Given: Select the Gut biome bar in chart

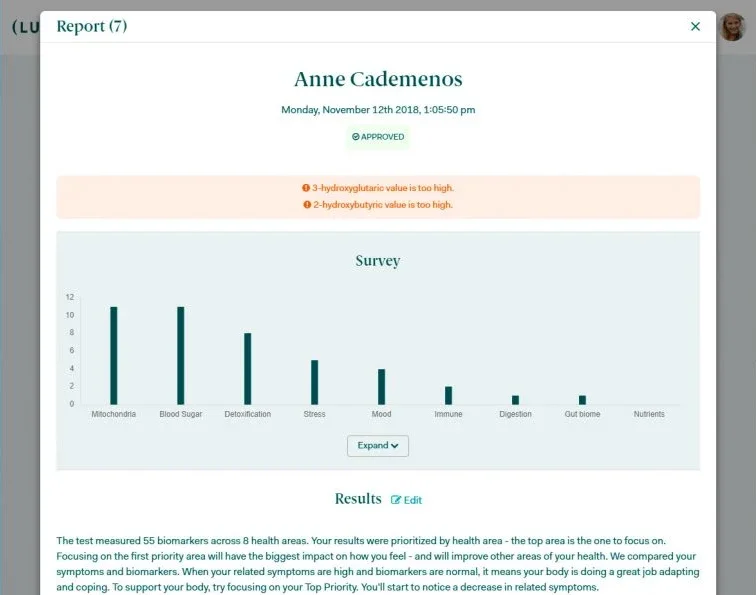Looking at the screenshot, I should [x=582, y=400].
